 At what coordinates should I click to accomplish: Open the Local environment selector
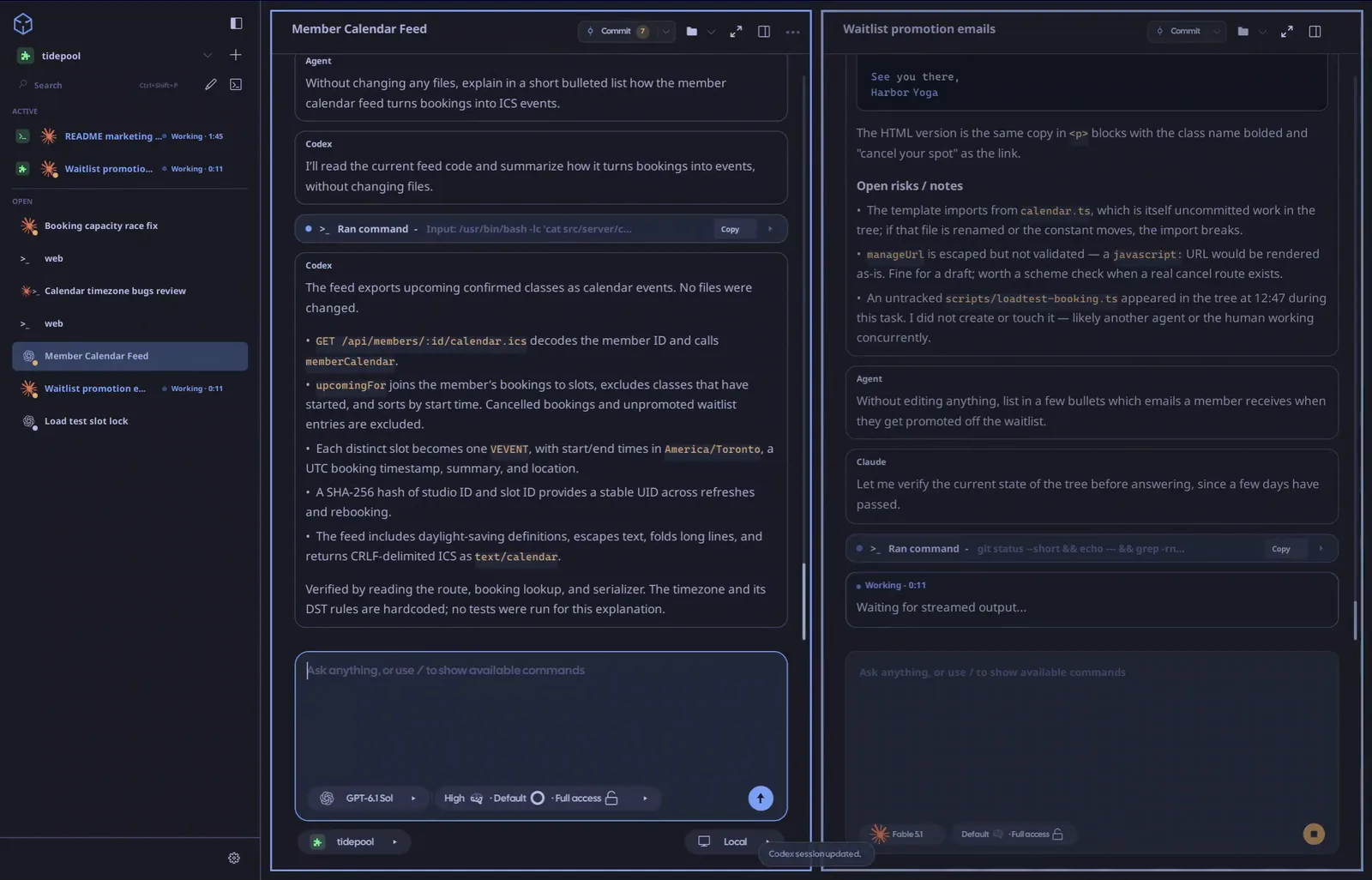735,842
